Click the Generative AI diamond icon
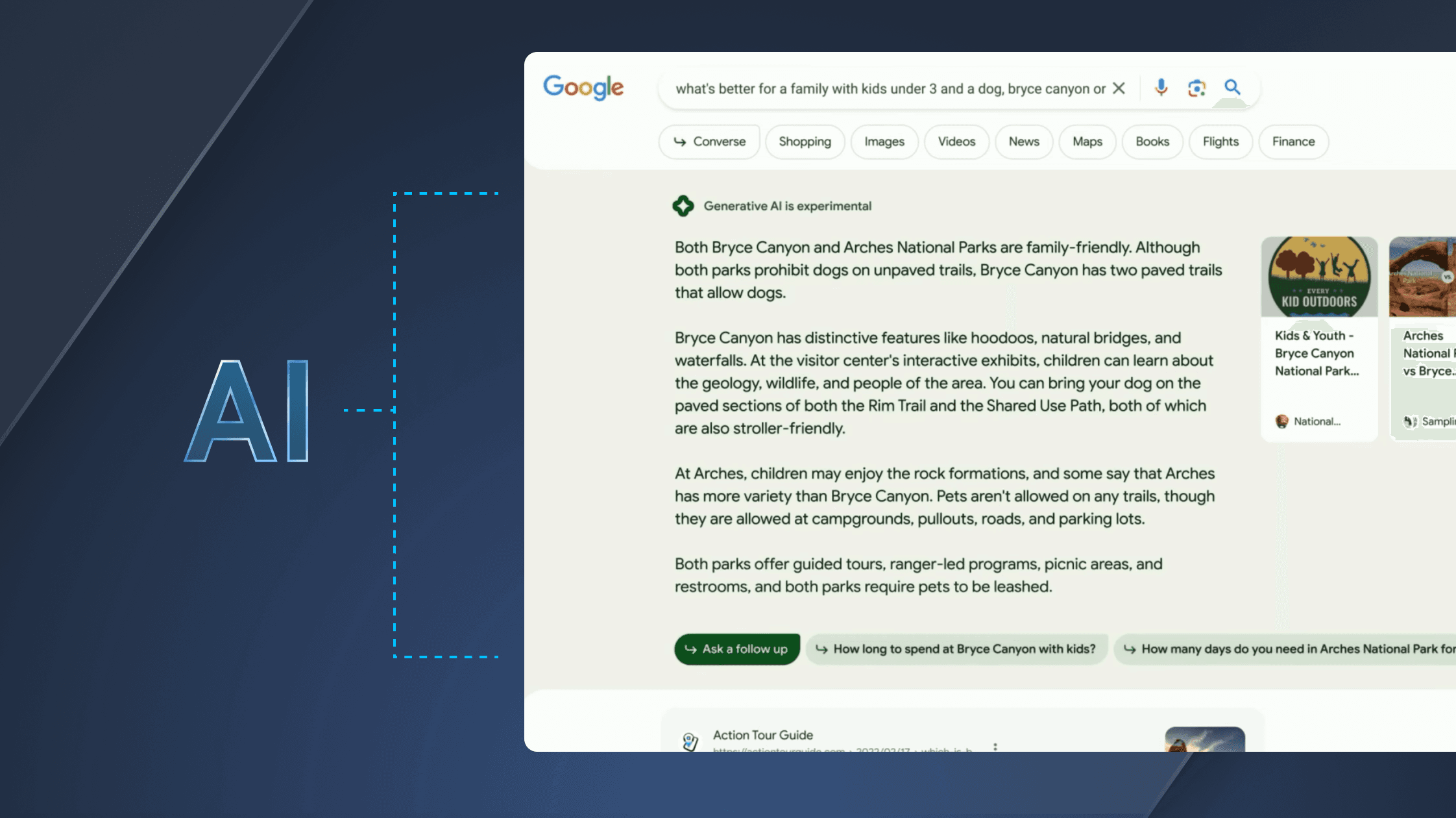This screenshot has width=1456, height=818. point(683,205)
